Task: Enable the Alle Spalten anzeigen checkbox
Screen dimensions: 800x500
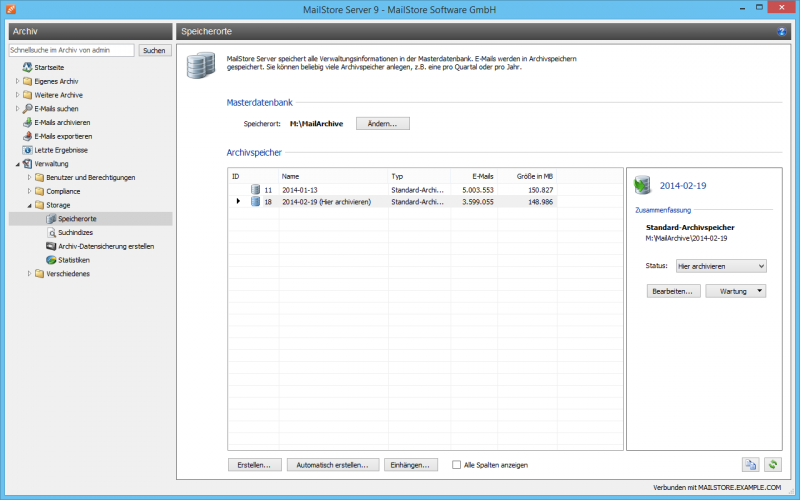Action: tap(457, 465)
